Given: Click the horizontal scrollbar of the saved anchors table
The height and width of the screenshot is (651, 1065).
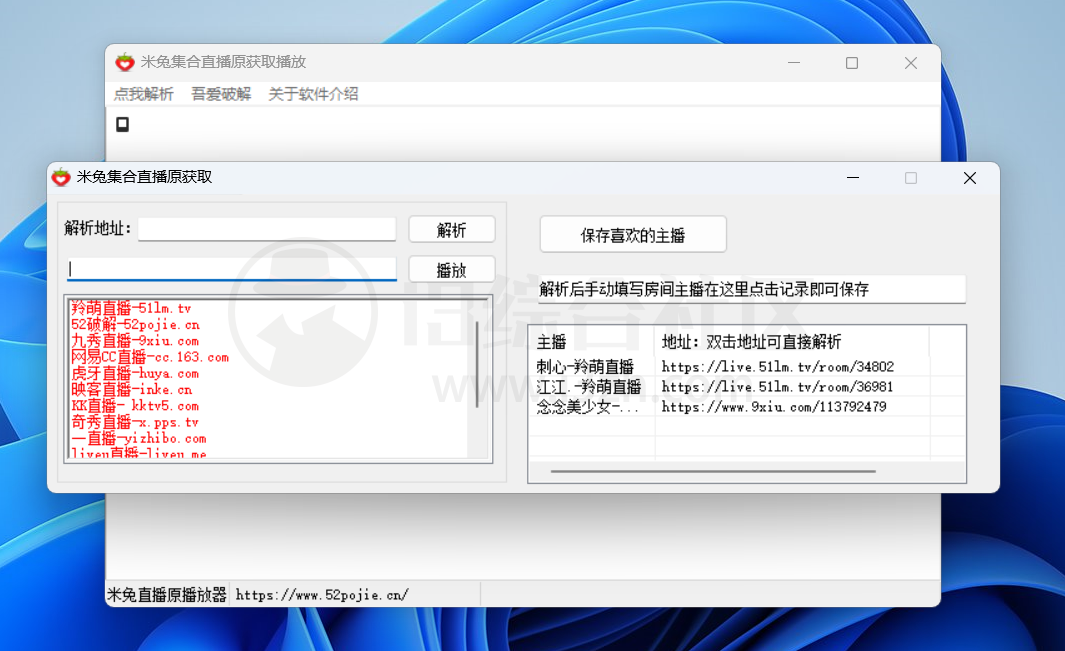Looking at the screenshot, I should [x=712, y=471].
